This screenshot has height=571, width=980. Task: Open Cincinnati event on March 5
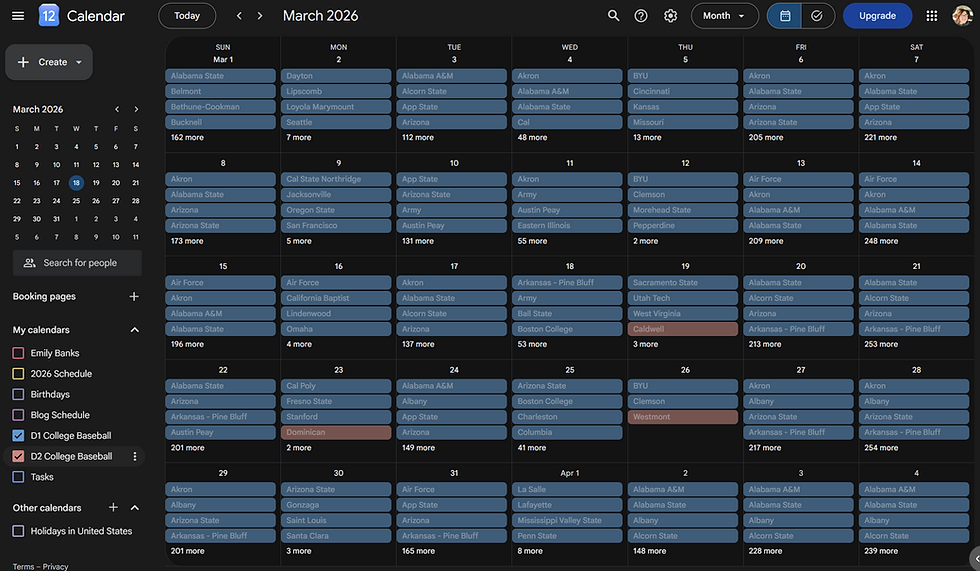[682, 91]
